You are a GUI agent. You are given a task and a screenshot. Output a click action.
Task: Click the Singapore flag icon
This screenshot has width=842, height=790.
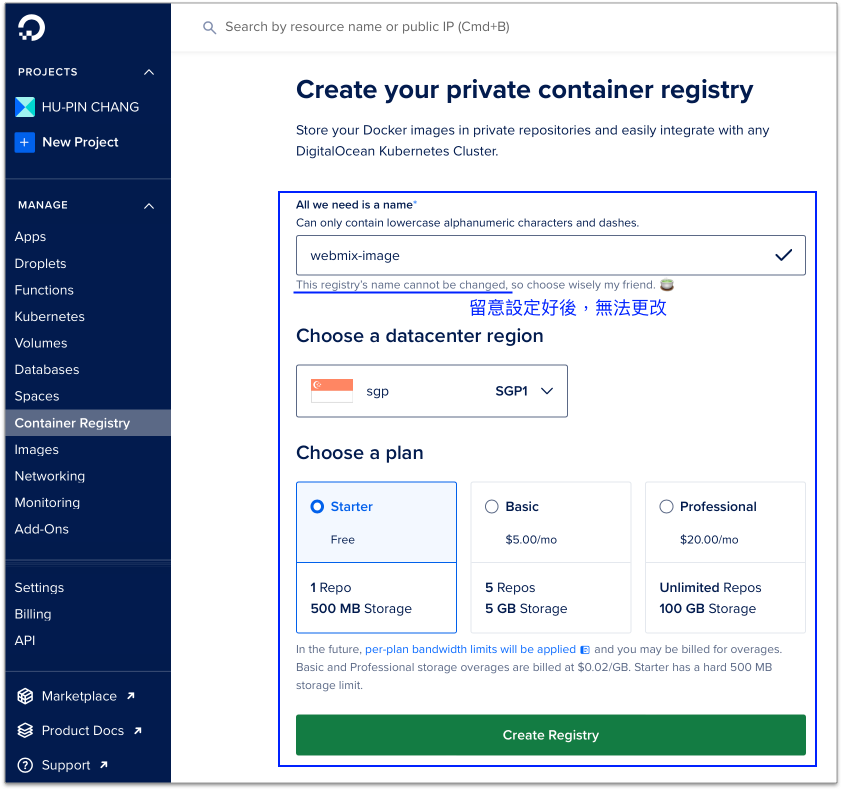tap(332, 391)
